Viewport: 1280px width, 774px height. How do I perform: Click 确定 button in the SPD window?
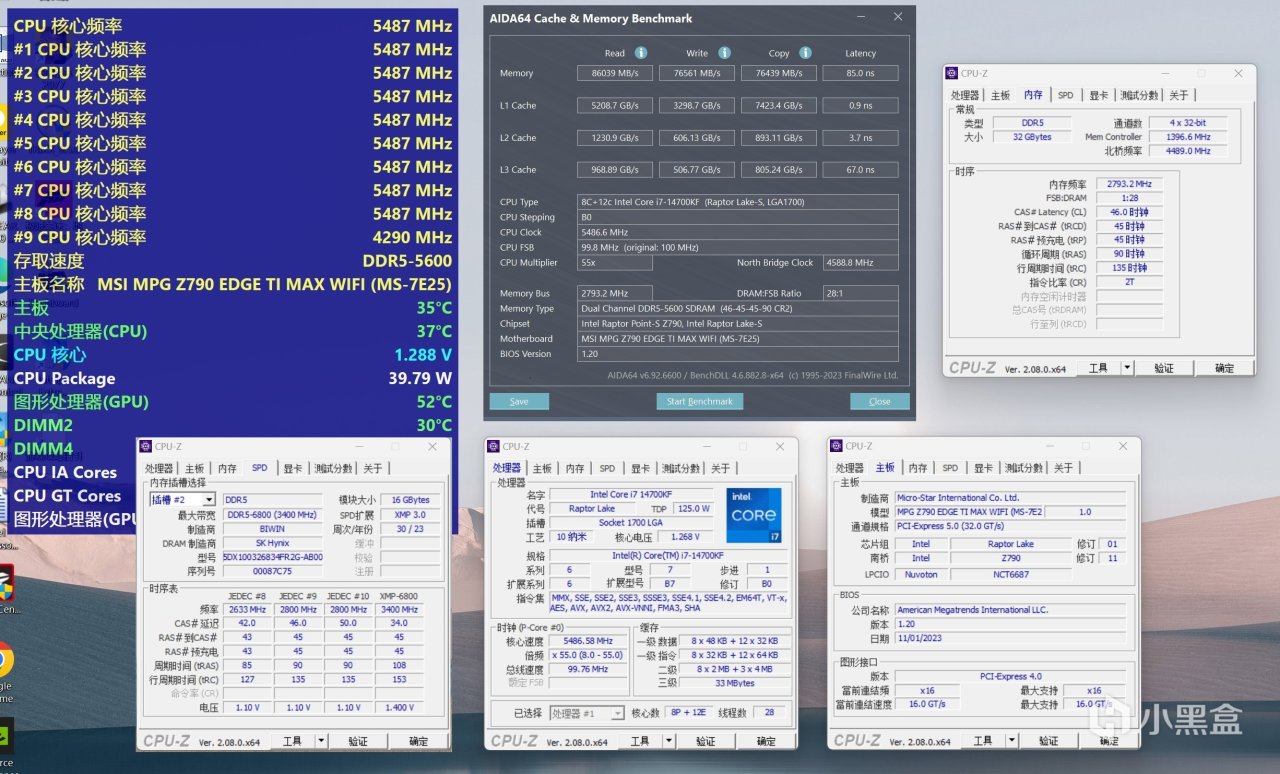click(419, 741)
